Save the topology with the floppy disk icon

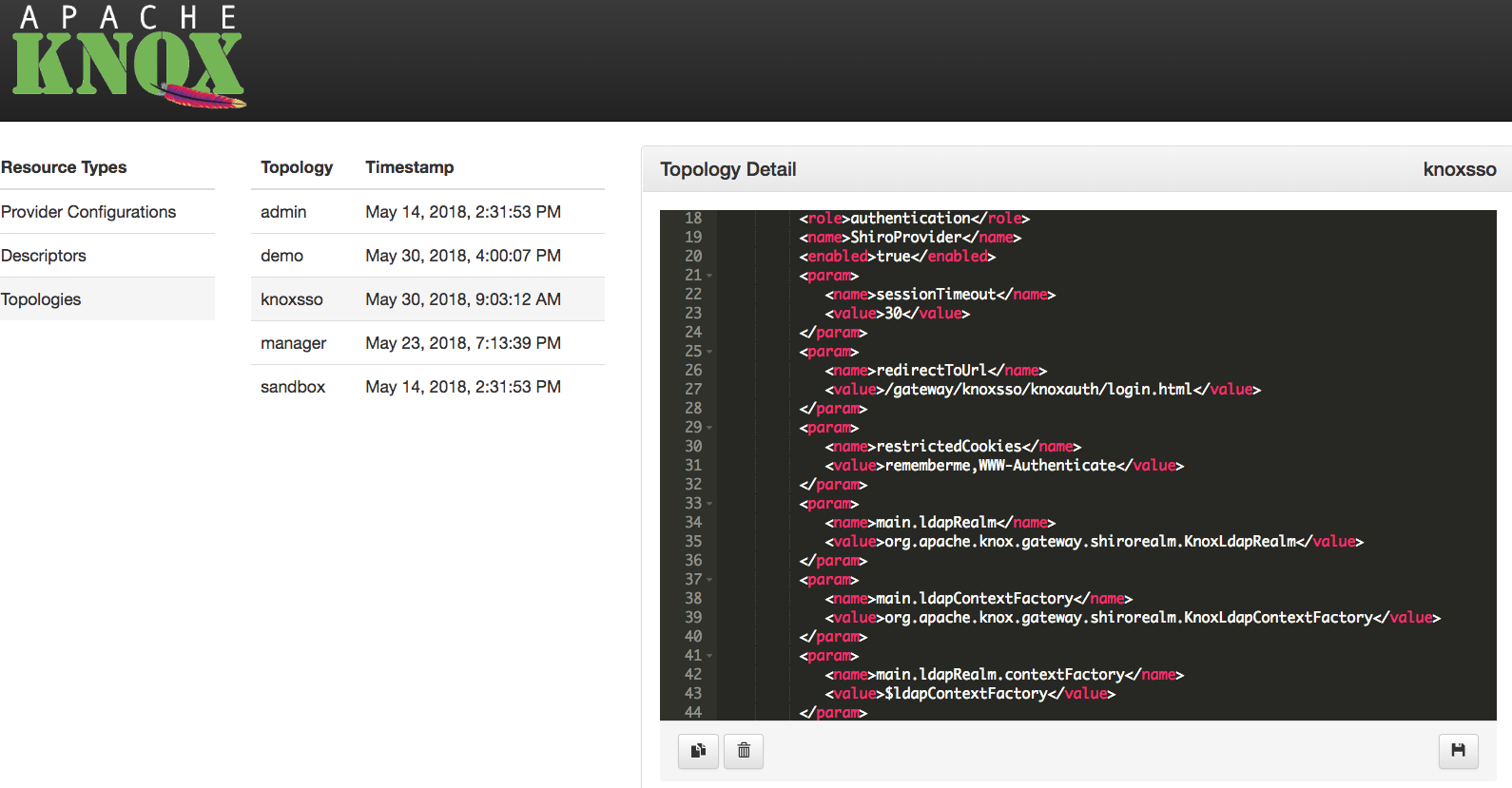click(x=1458, y=751)
